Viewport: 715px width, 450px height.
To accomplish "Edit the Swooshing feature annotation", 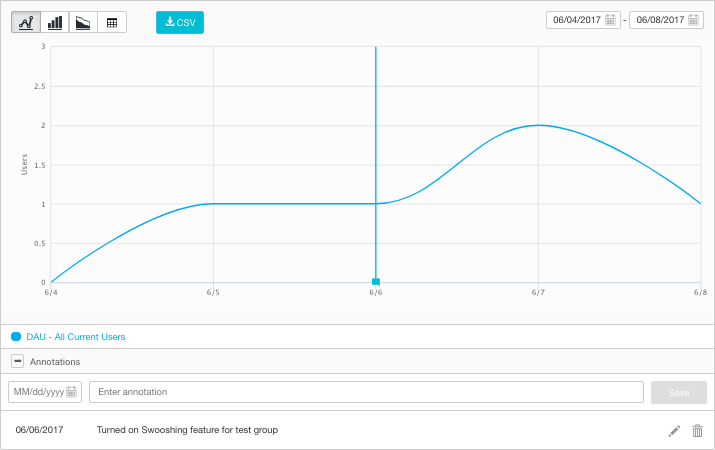I will pyautogui.click(x=674, y=431).
